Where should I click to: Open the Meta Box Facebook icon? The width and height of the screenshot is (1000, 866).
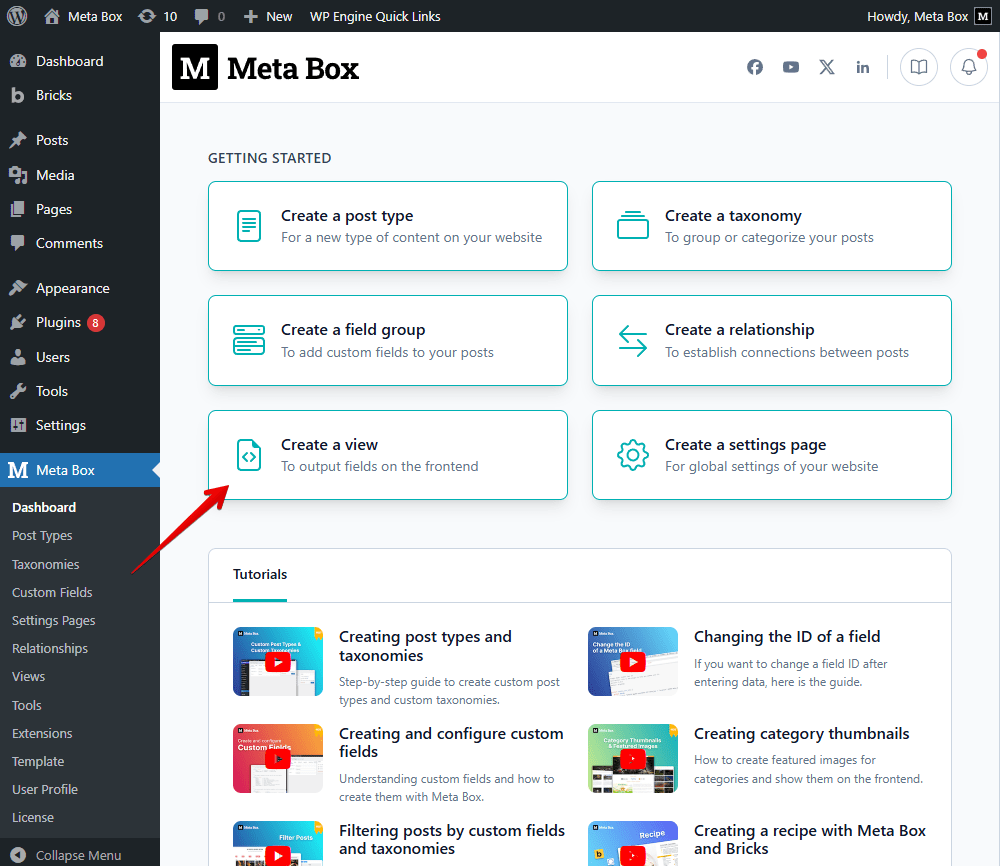(755, 67)
